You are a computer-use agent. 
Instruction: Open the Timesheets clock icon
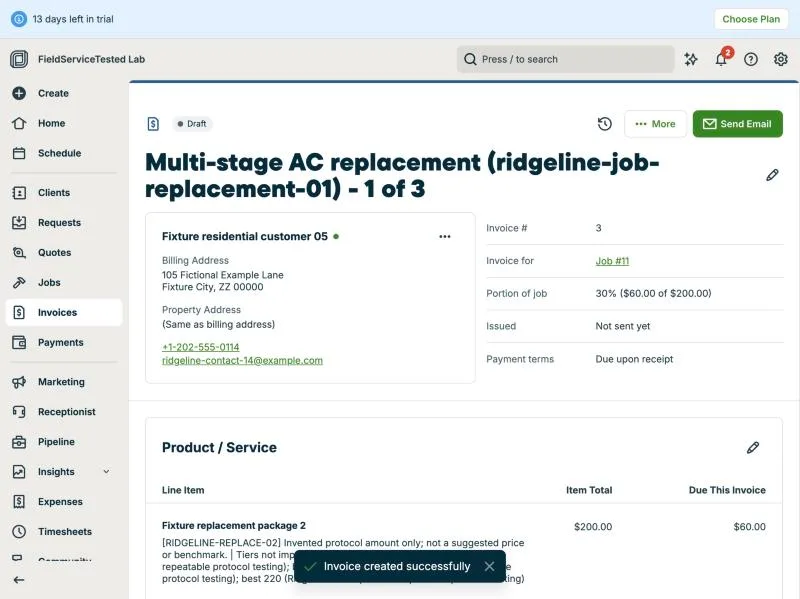pos(19,532)
